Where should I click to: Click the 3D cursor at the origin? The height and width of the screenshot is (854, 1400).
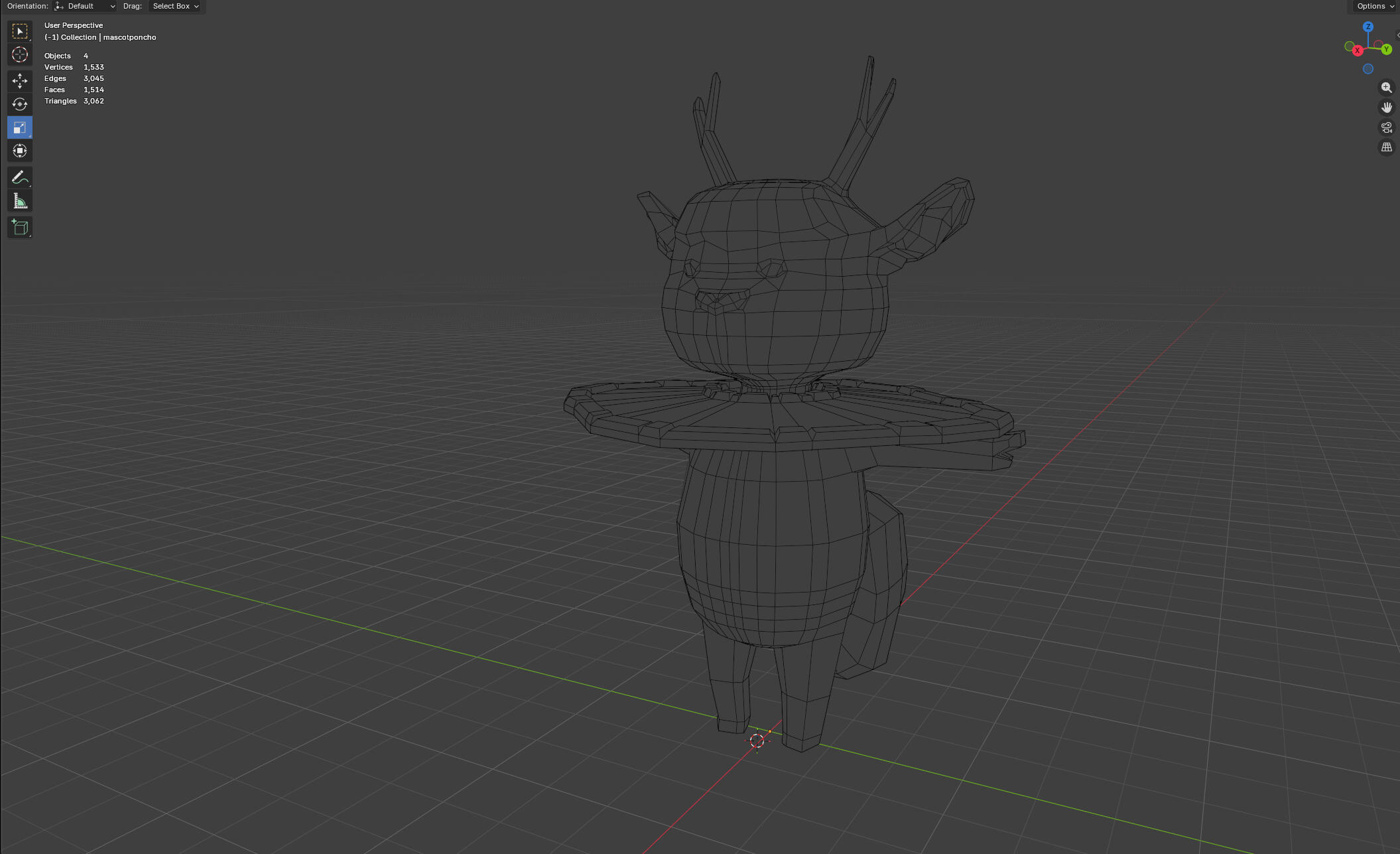click(x=757, y=741)
